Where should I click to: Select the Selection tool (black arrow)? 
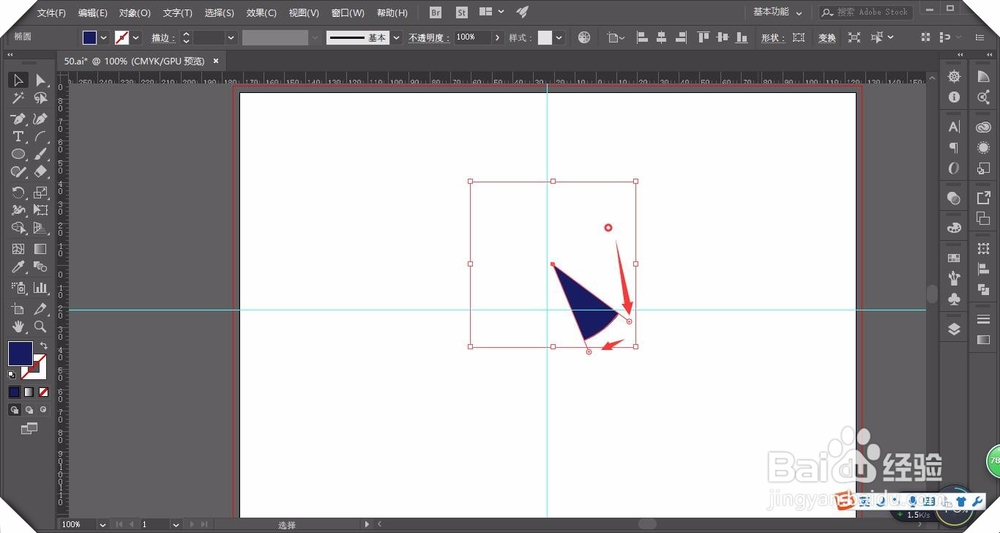pos(18,80)
